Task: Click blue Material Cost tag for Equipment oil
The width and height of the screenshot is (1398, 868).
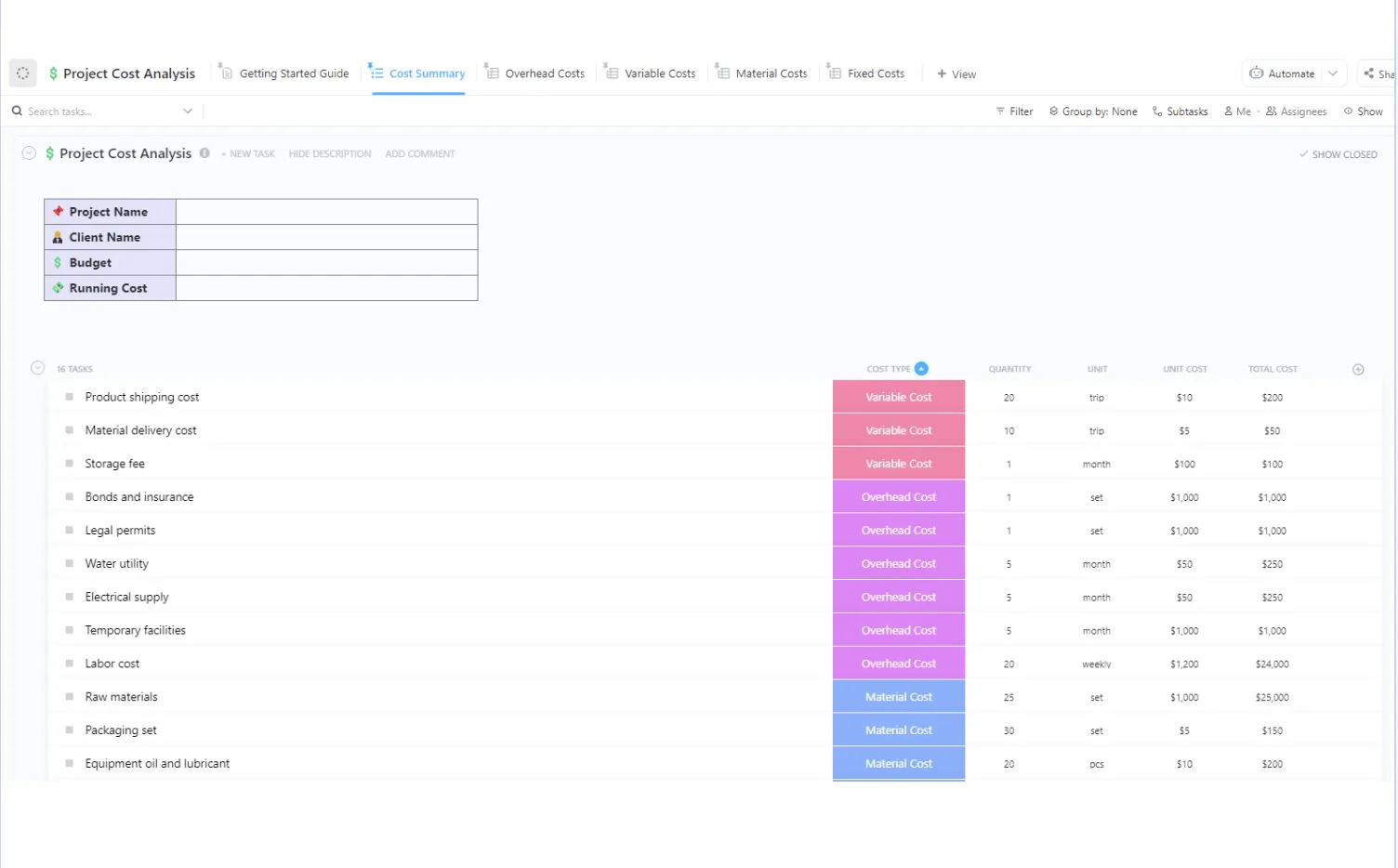Action: tap(899, 764)
